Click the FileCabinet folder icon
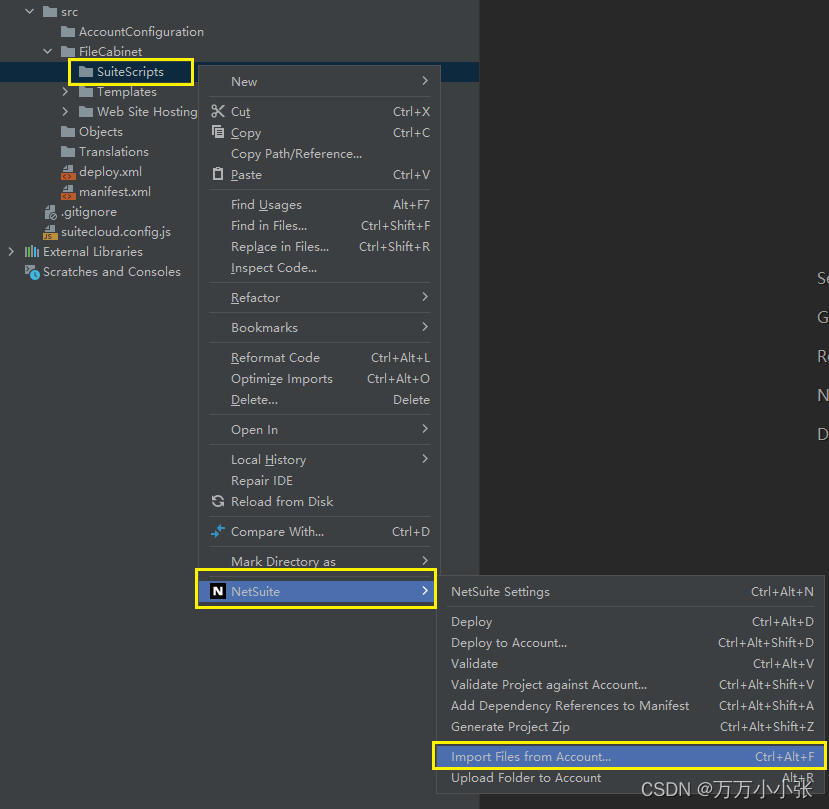829x809 pixels. (68, 51)
